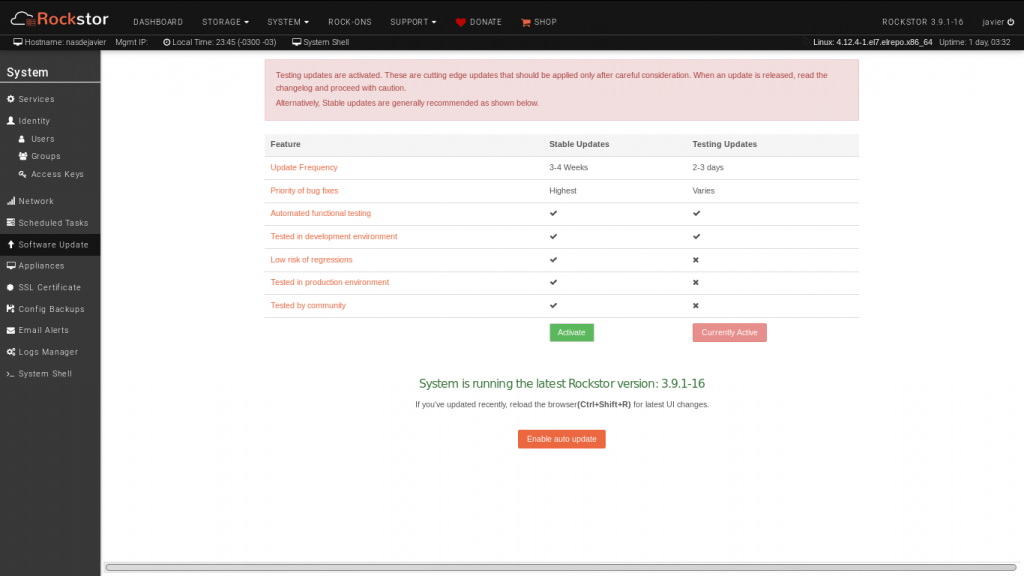
Task: Click the SSL Certificate icon
Action: (x=10, y=287)
